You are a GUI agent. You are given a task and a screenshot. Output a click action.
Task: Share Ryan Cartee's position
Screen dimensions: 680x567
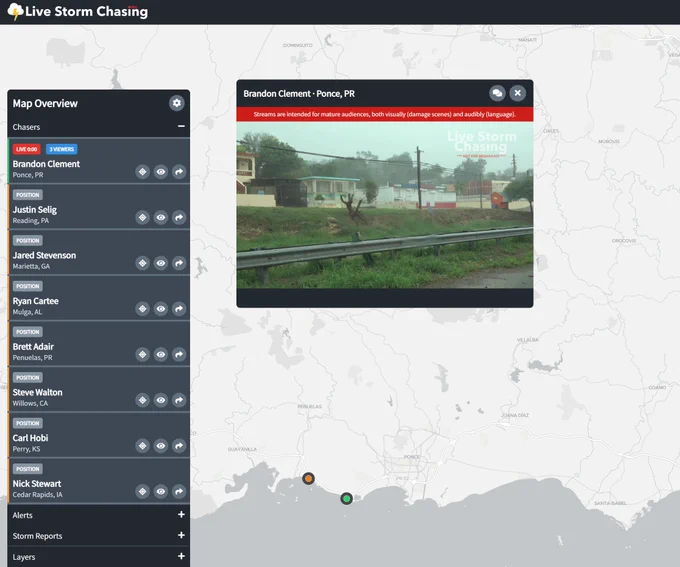179,309
